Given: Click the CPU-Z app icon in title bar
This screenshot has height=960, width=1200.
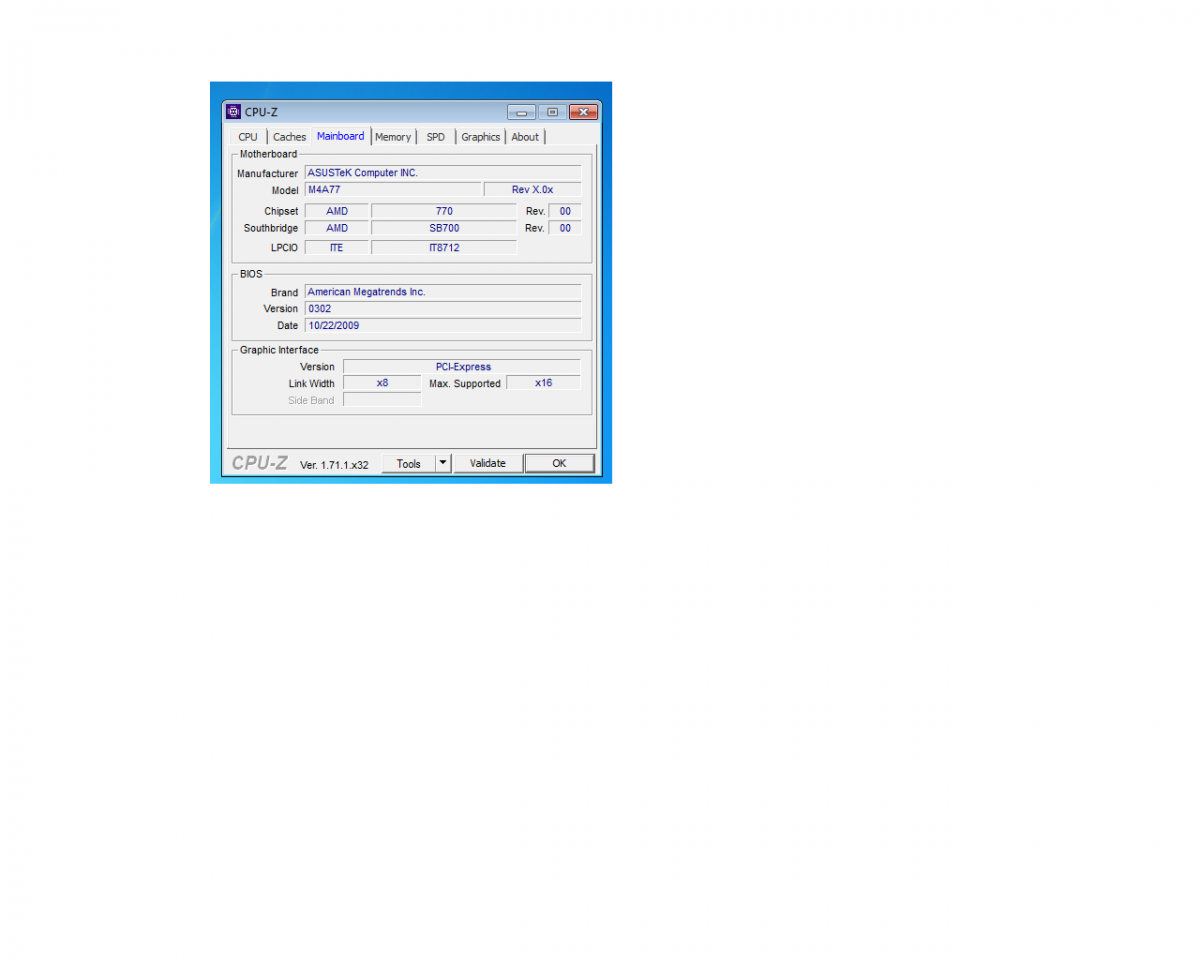Looking at the screenshot, I should (x=234, y=111).
